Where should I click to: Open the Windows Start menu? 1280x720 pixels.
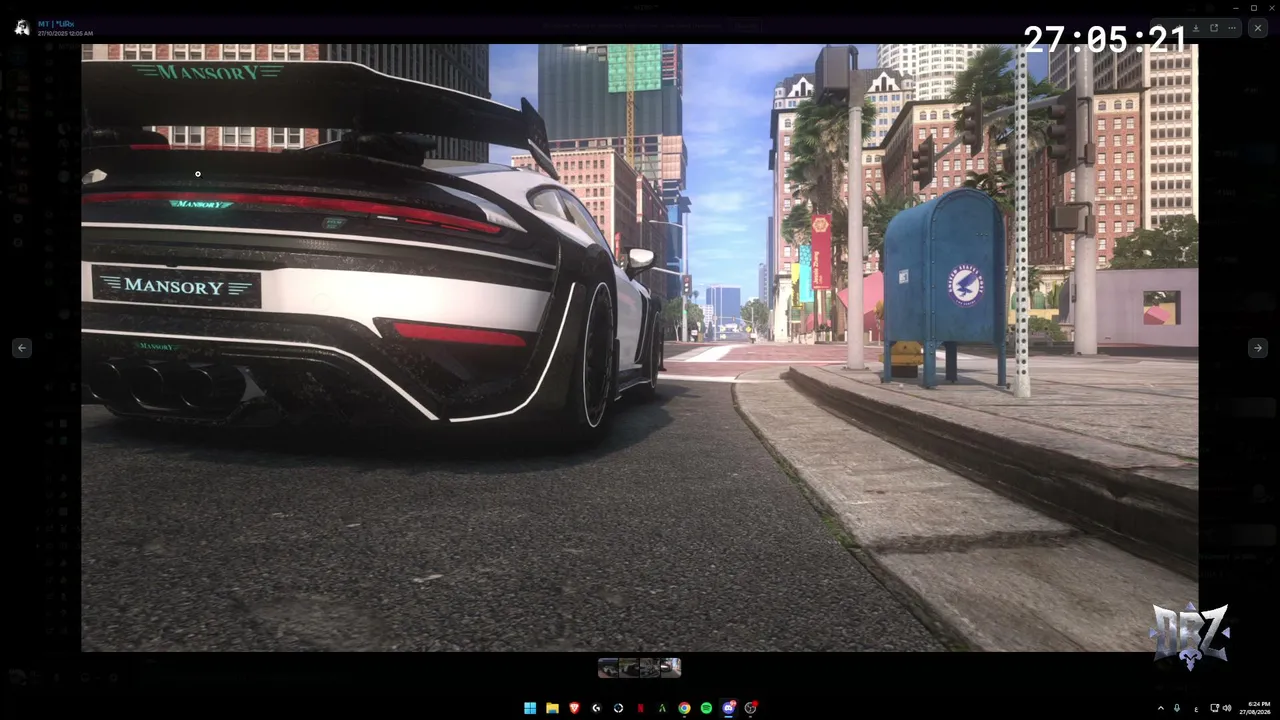click(530, 708)
